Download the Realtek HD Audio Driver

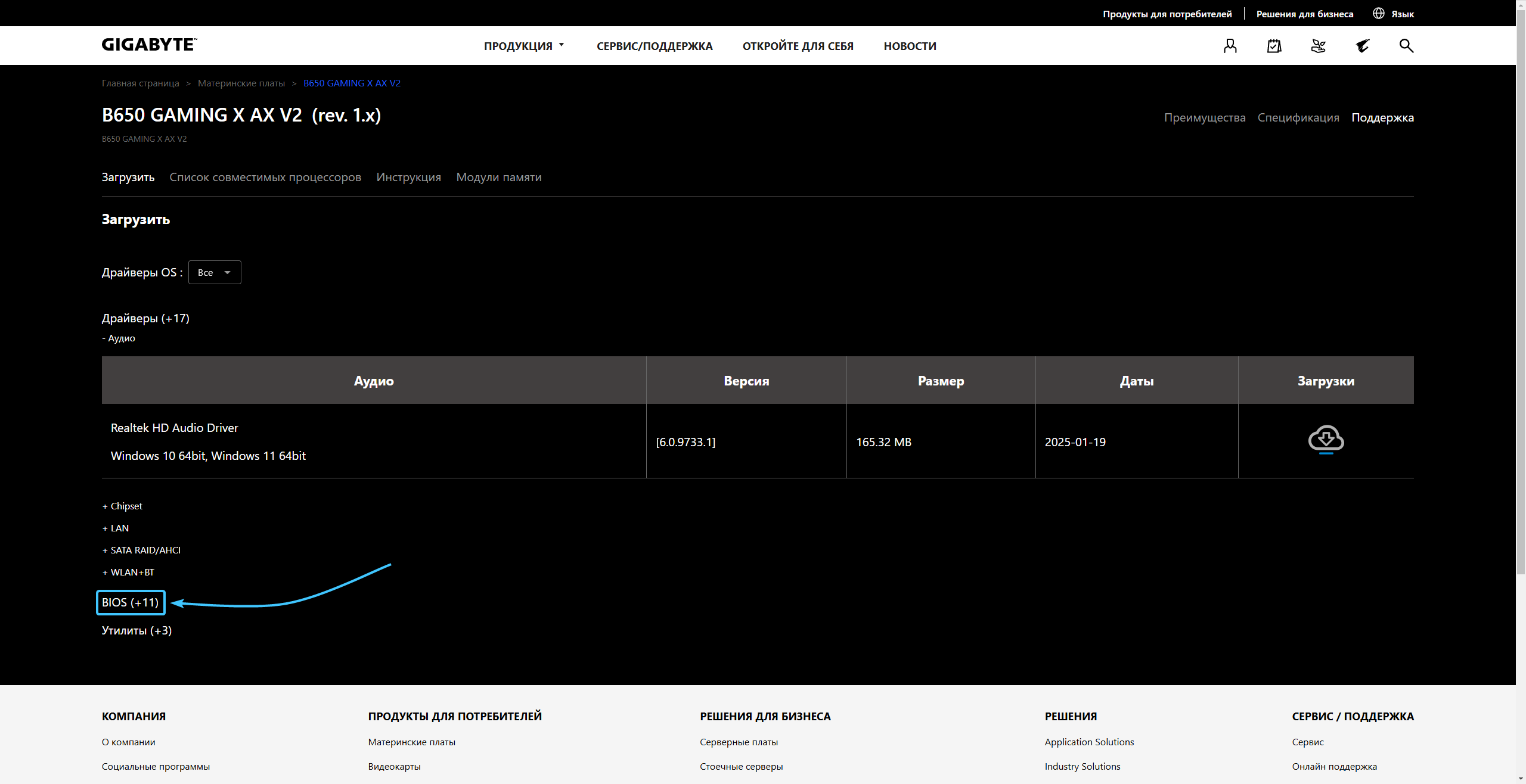click(x=1326, y=440)
